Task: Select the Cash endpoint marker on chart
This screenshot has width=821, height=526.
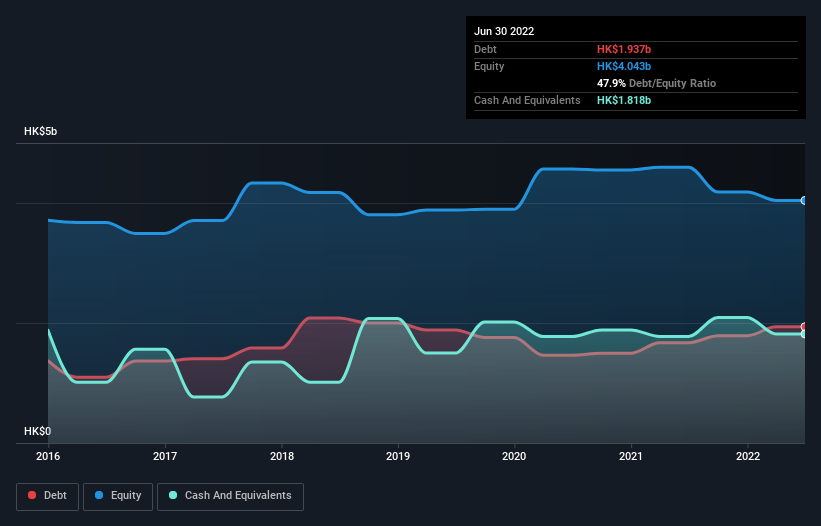Action: point(804,334)
